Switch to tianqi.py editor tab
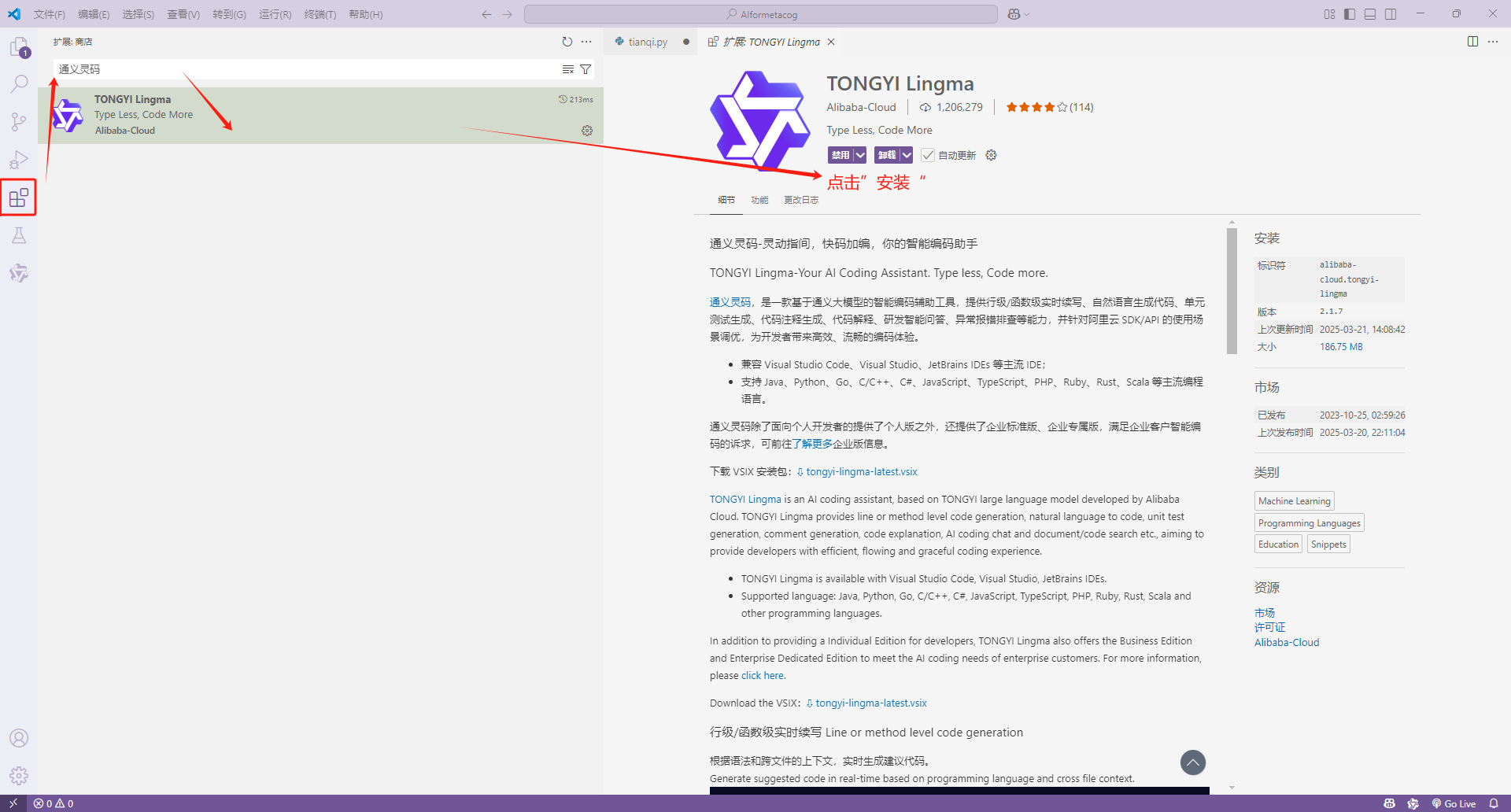Viewport: 1511px width, 812px height. point(648,42)
